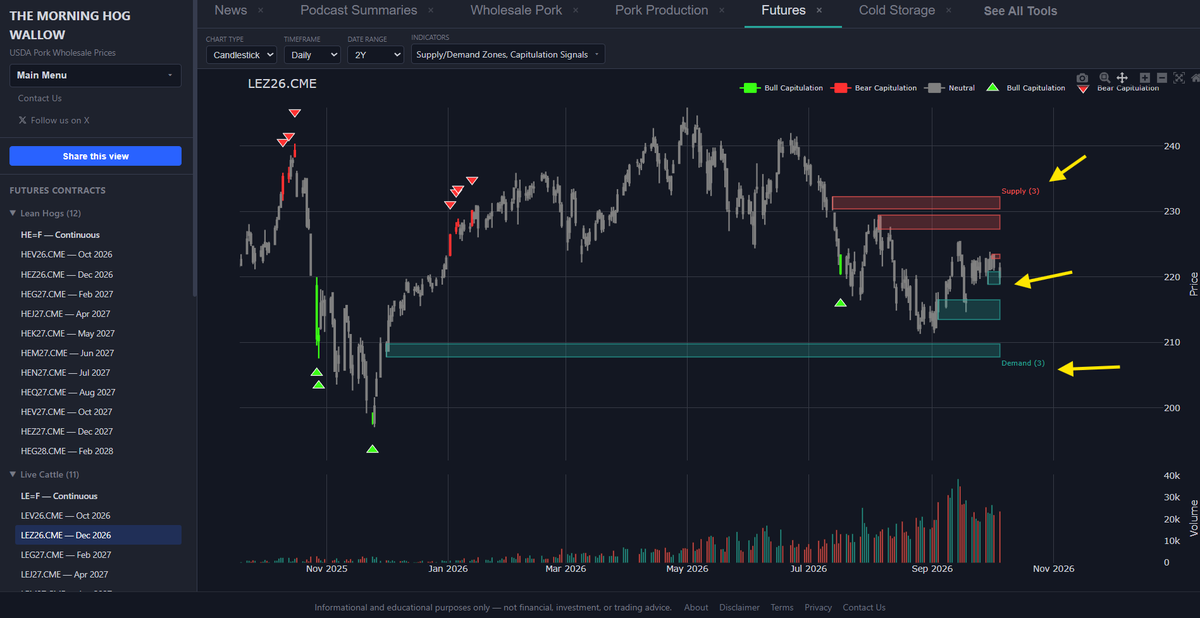Image resolution: width=1200 pixels, height=618 pixels.
Task: Open the Timeframe Daily dropdown
Action: pos(312,55)
